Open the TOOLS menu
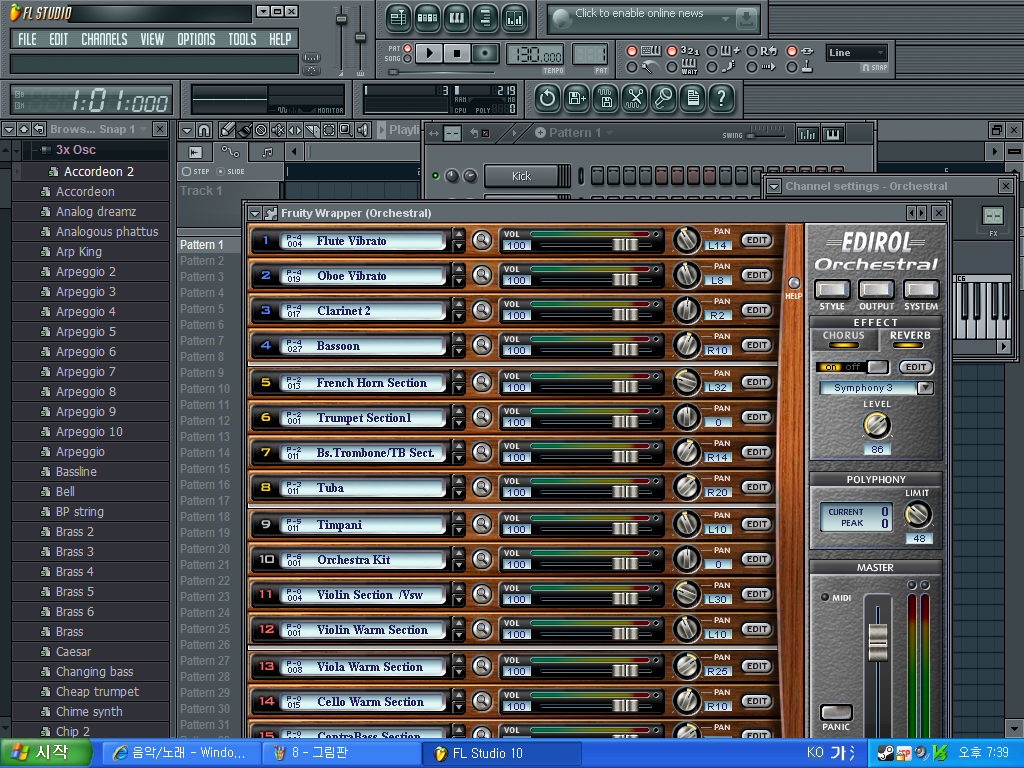Image resolution: width=1024 pixels, height=768 pixels. [242, 39]
